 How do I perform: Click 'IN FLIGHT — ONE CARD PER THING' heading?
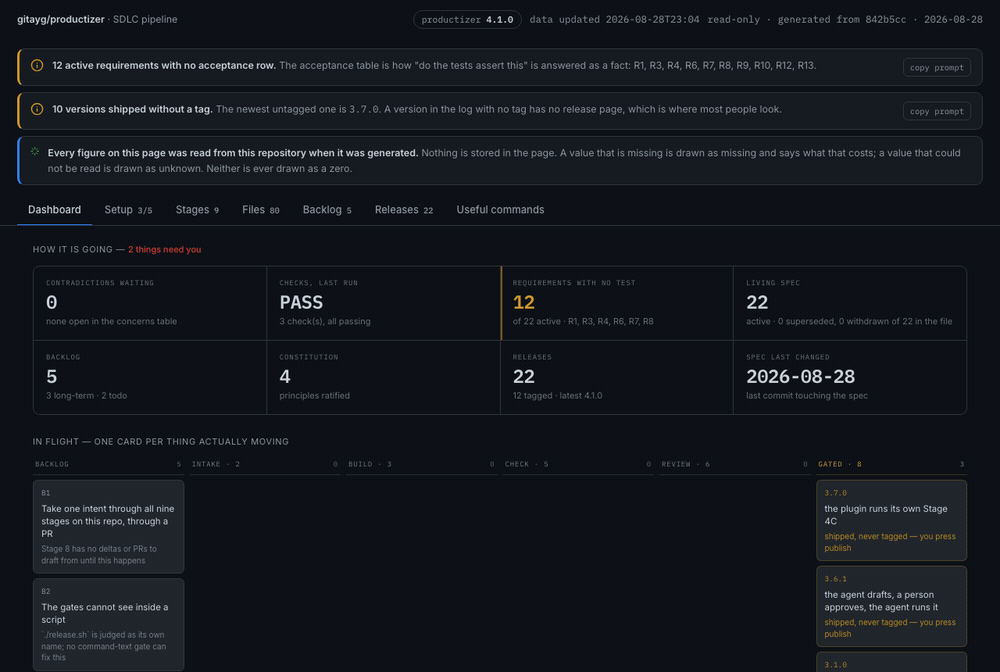161,441
